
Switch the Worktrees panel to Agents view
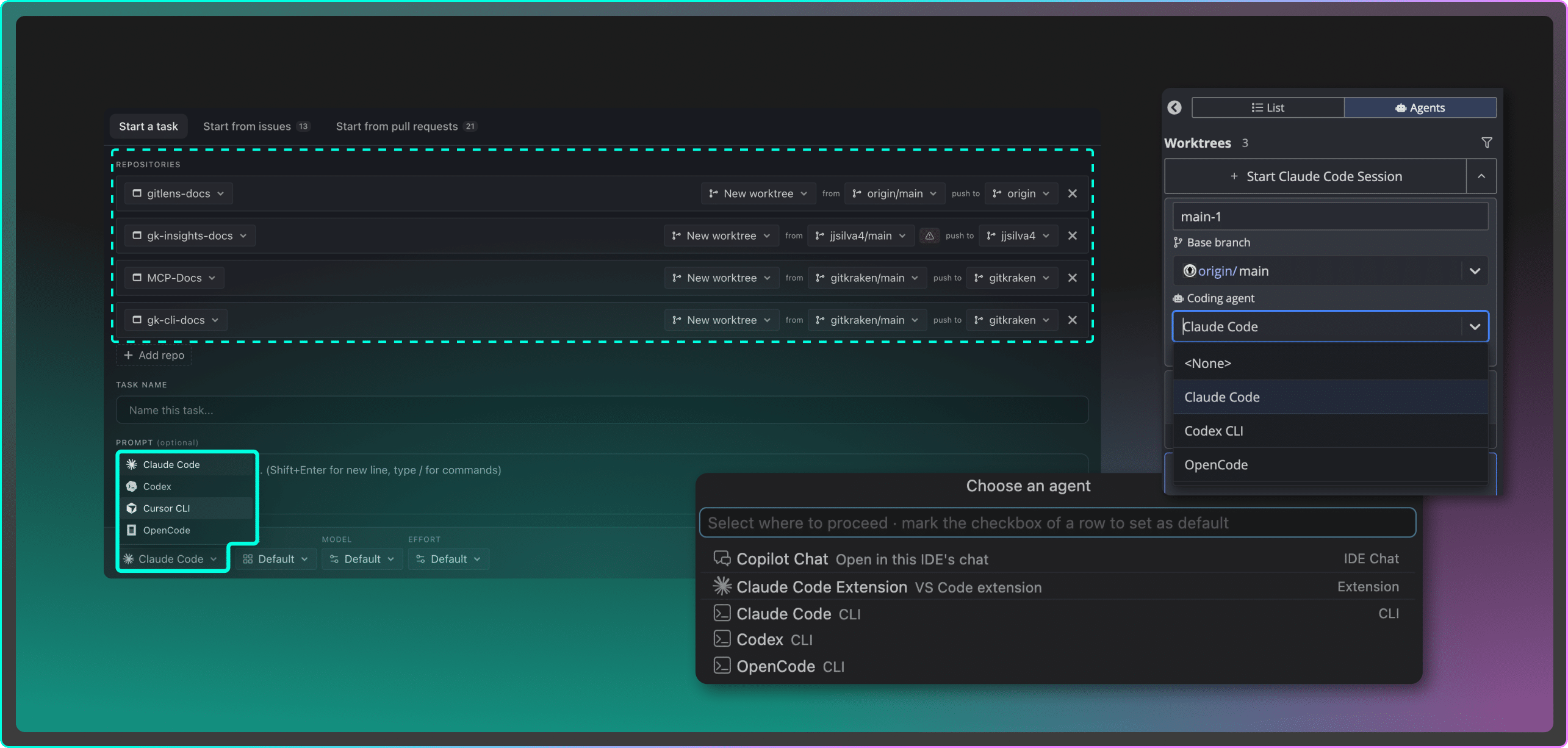click(1420, 108)
